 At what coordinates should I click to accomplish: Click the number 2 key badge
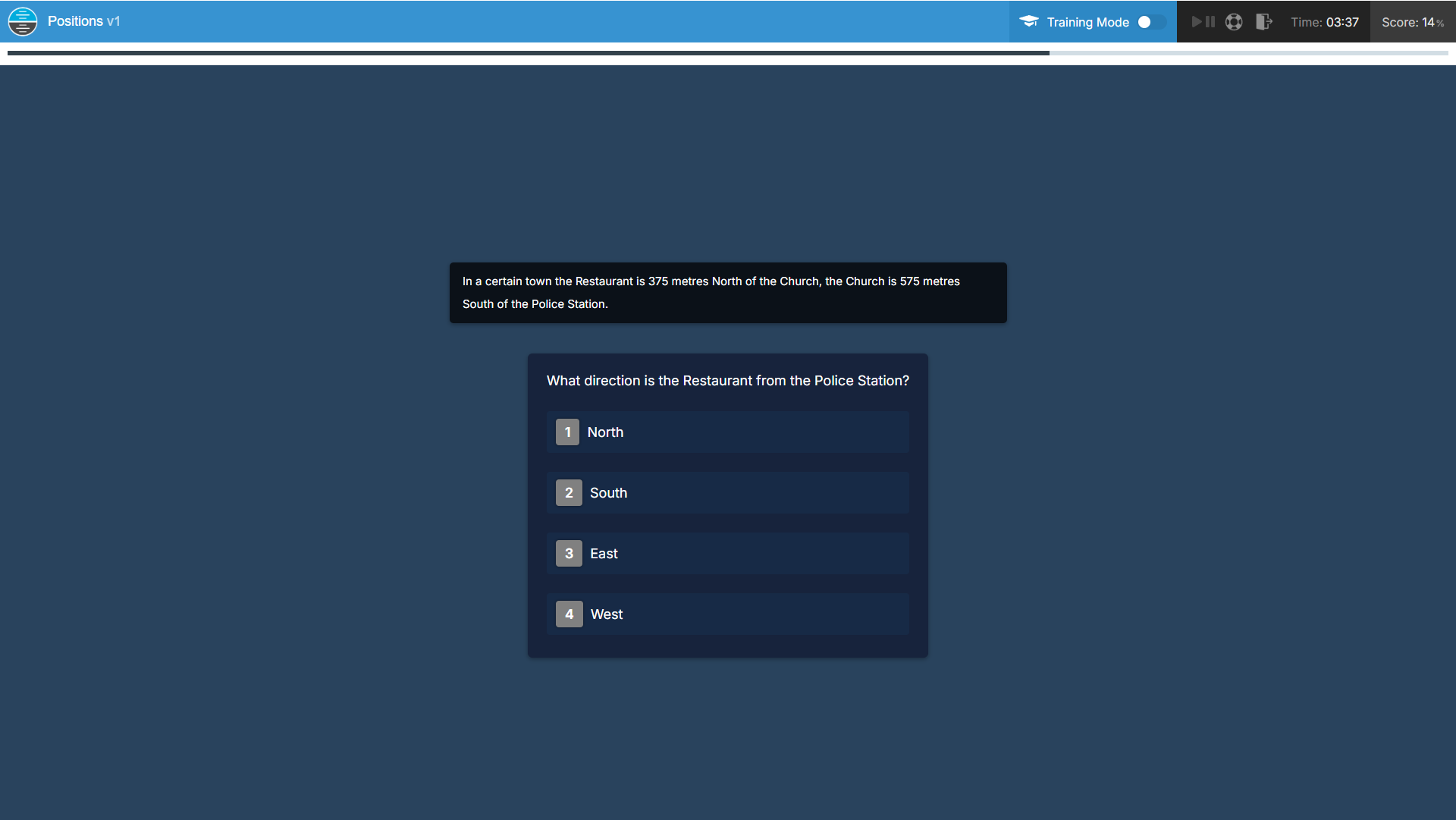[569, 493]
